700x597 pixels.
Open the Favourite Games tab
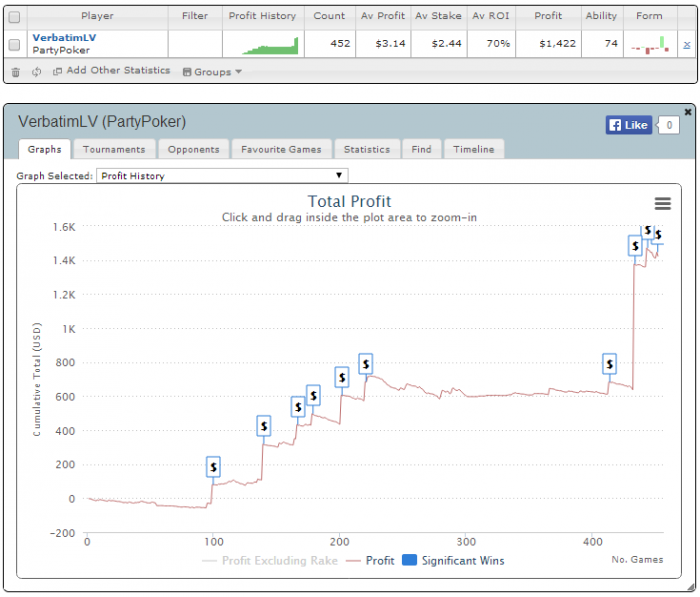[x=281, y=149]
